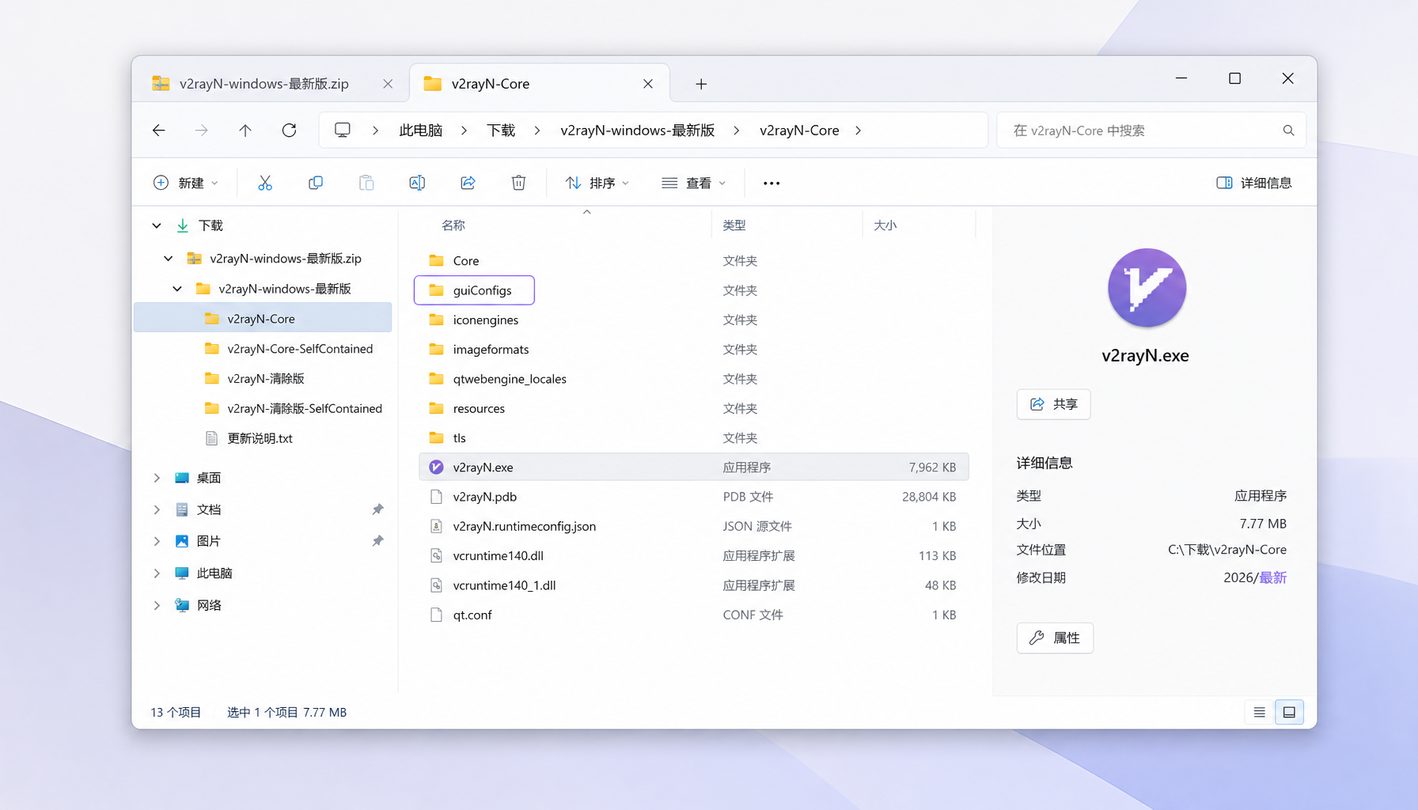Go up one folder level
This screenshot has height=810, width=1418.
245,130
